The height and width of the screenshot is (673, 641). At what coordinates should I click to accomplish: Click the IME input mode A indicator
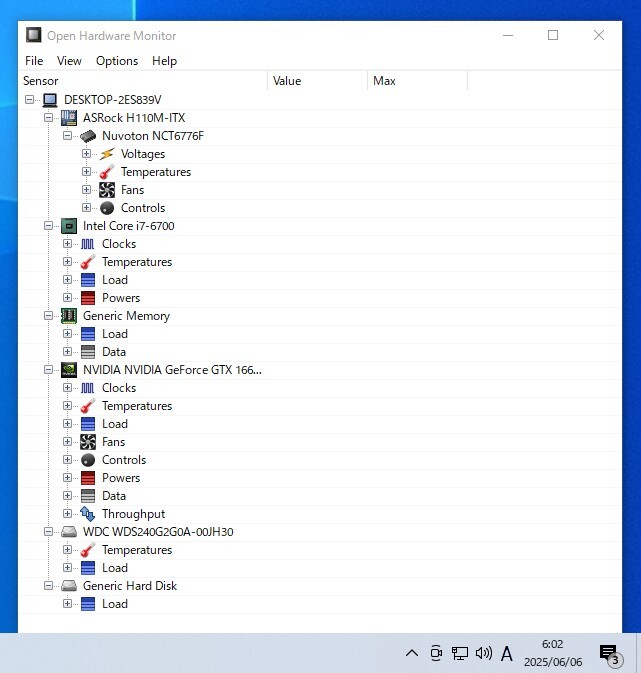[507, 654]
